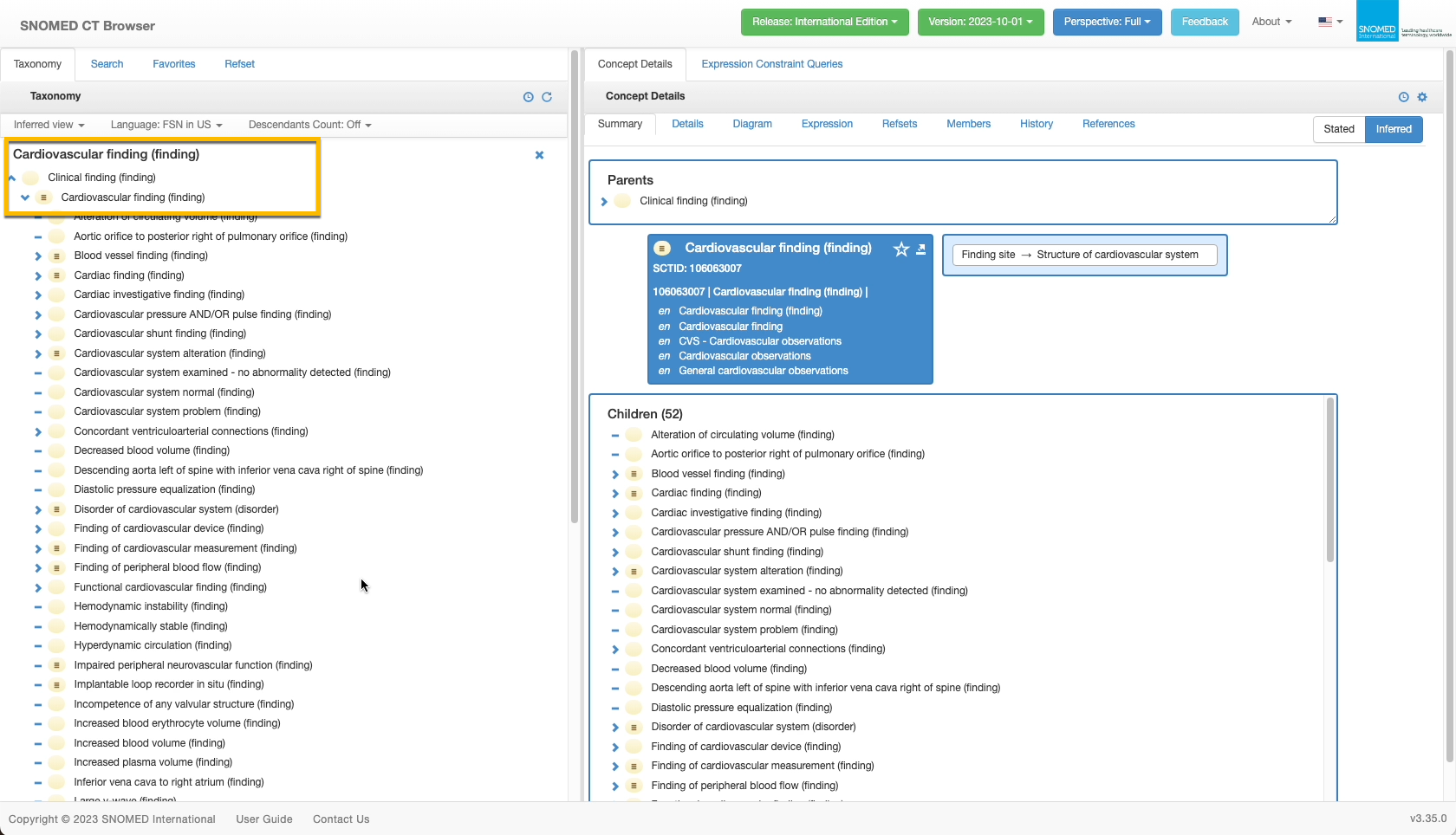This screenshot has height=835, width=1456.
Task: Open the Refsets tab
Action: point(900,124)
